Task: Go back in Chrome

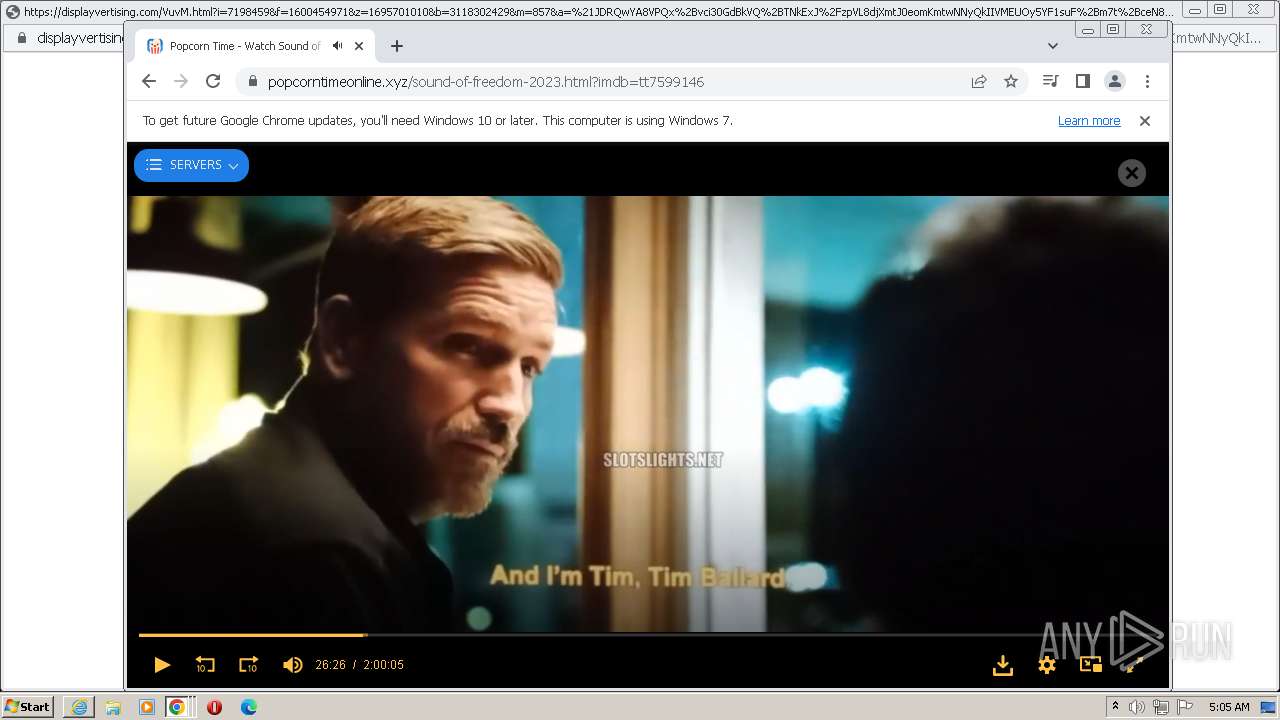Action: click(149, 81)
